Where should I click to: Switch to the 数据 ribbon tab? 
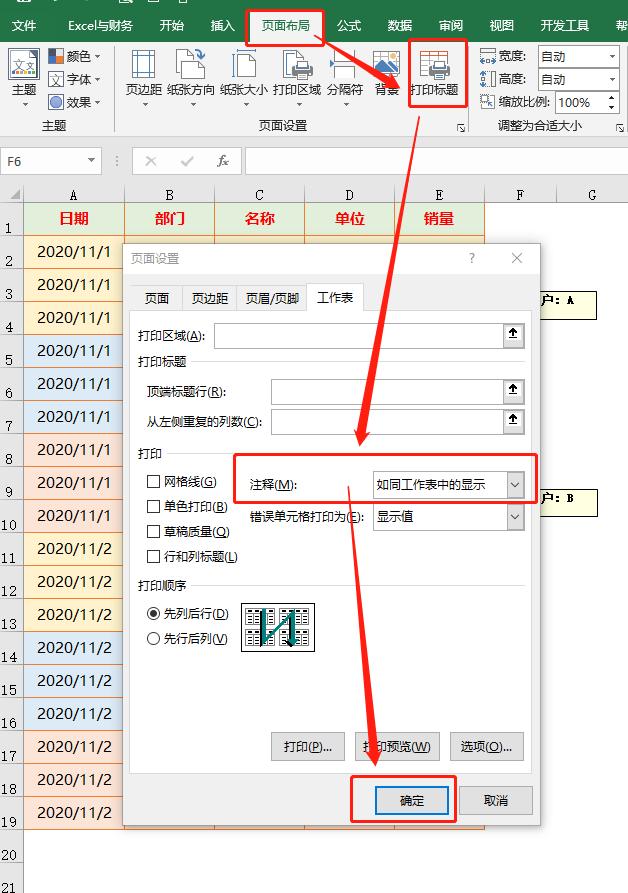click(x=400, y=26)
